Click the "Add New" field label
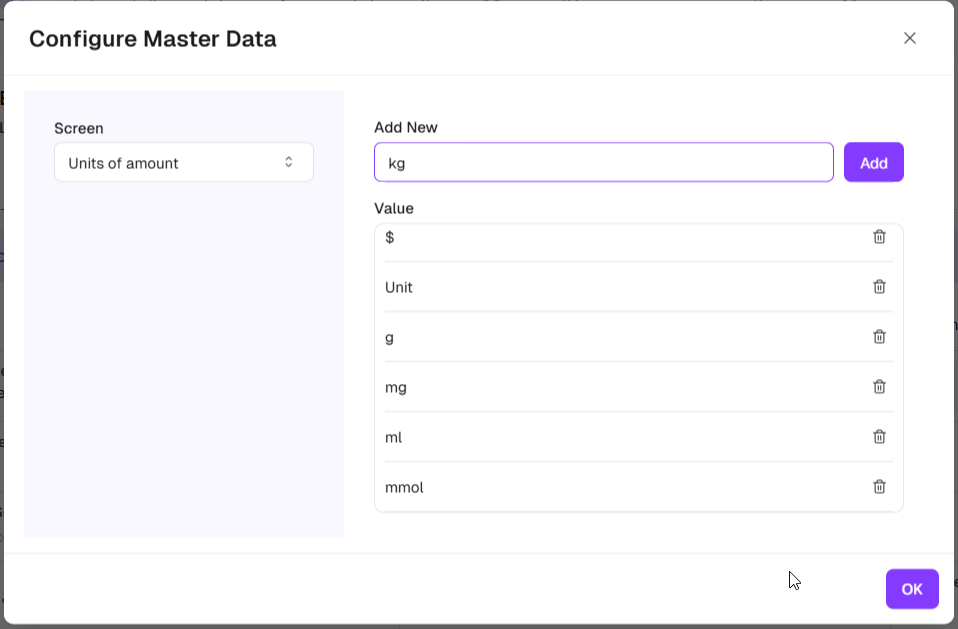This screenshot has width=958, height=629. coord(406,127)
